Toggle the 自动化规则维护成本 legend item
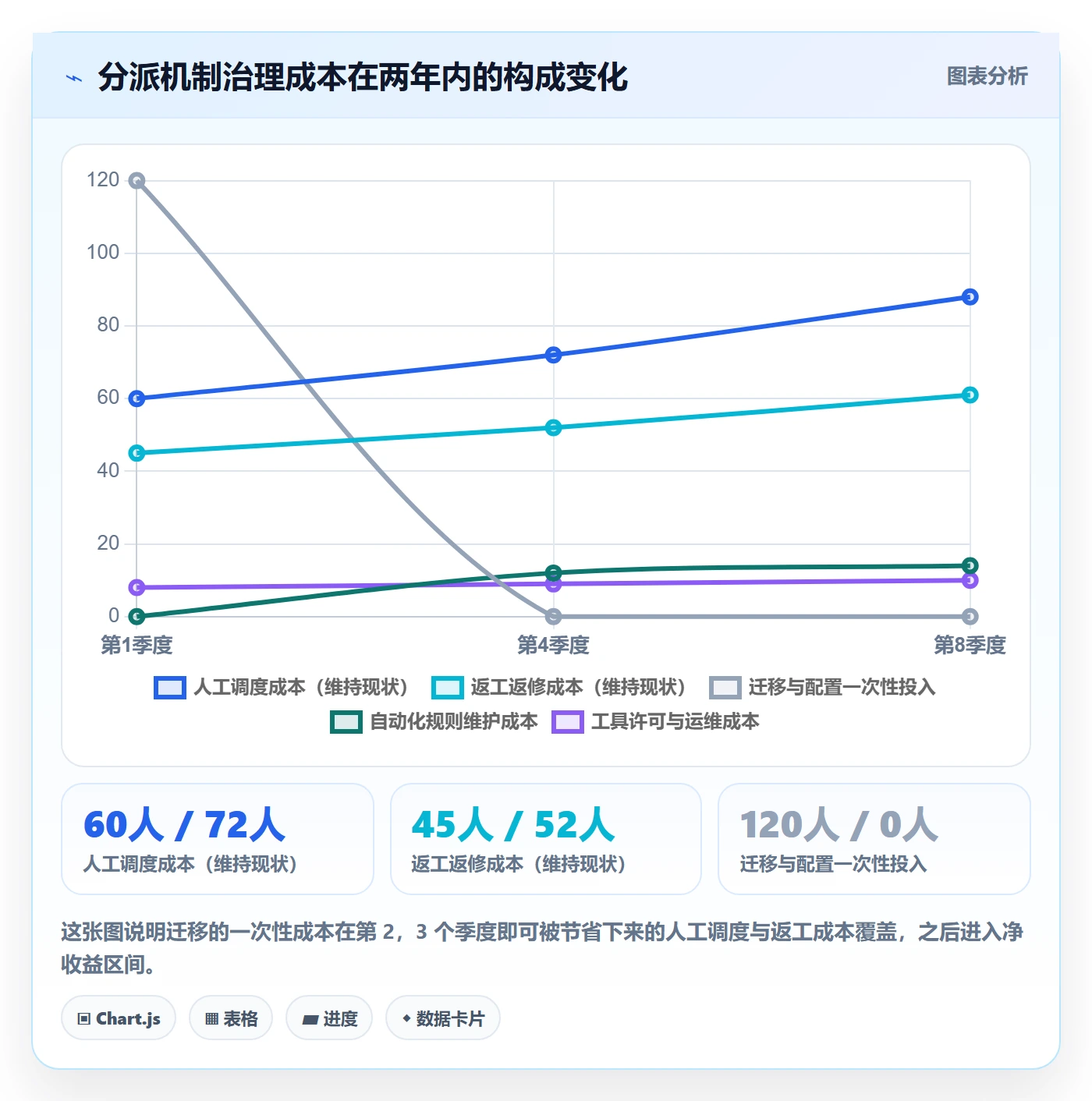Screen dimensions: 1092x1101 point(434,722)
